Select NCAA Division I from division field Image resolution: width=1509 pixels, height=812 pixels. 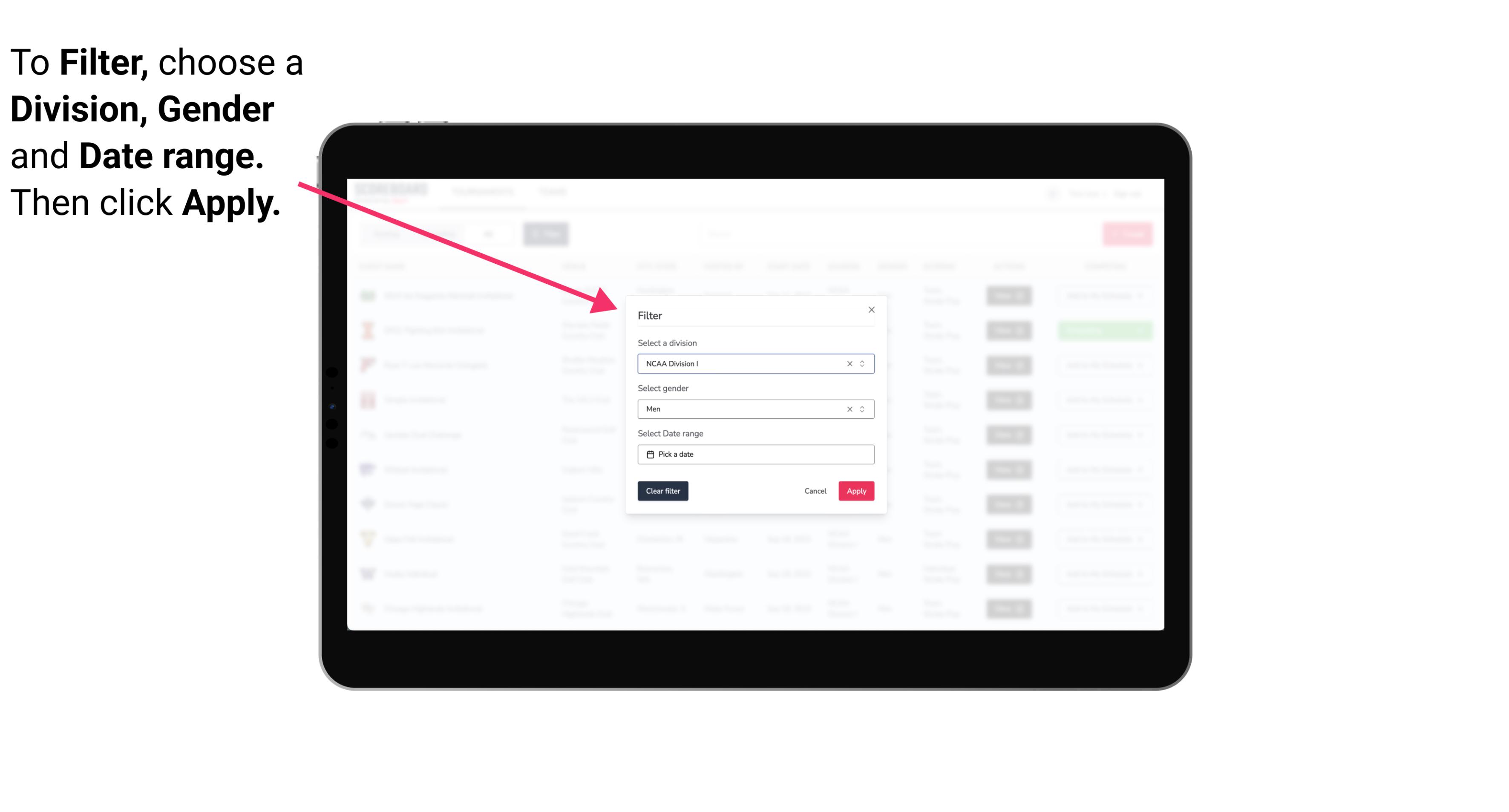tap(755, 363)
